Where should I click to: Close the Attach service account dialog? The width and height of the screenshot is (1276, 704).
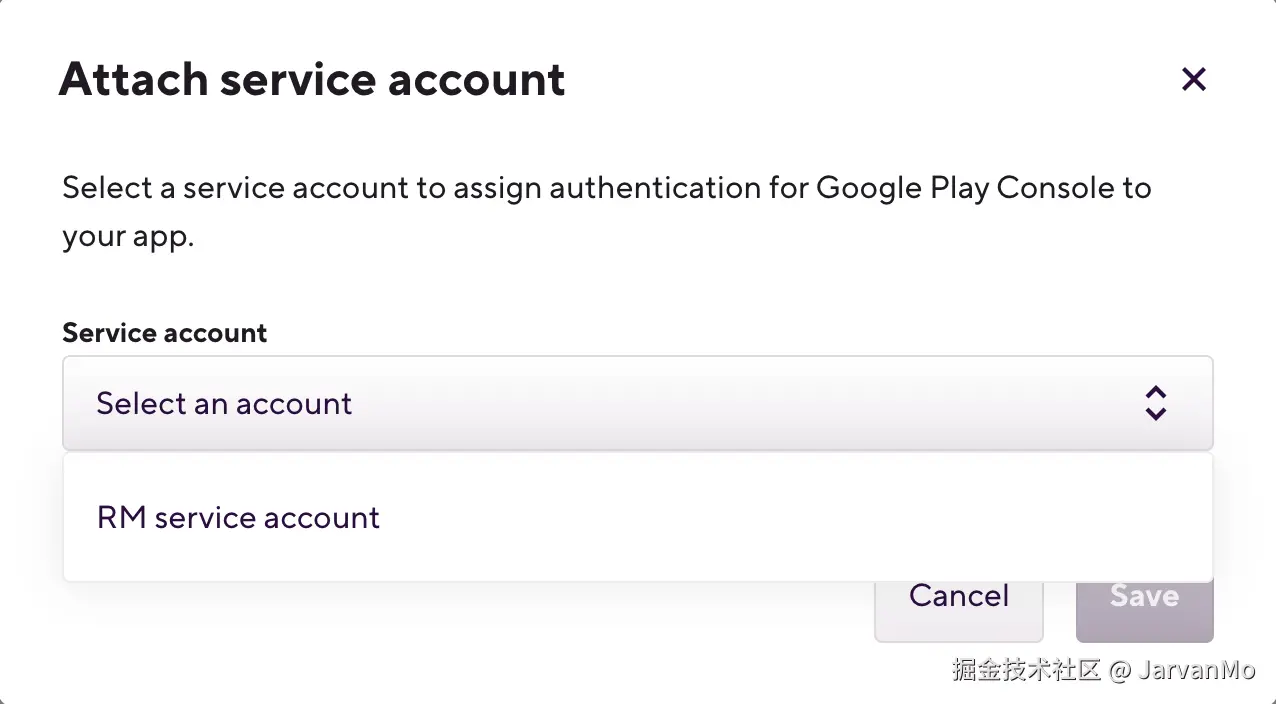click(x=1193, y=79)
